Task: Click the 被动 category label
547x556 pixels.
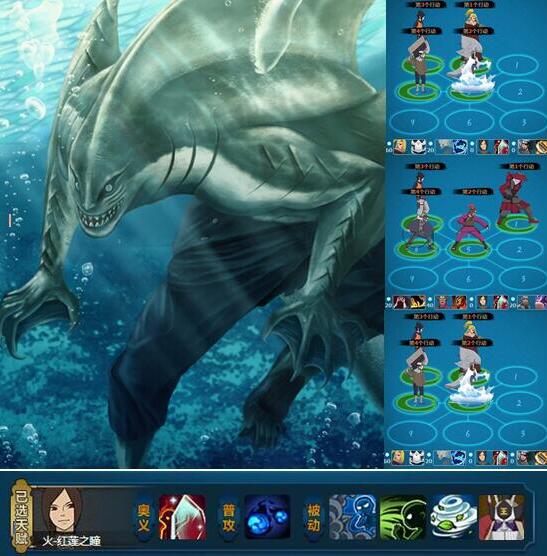Action: pyautogui.click(x=313, y=518)
